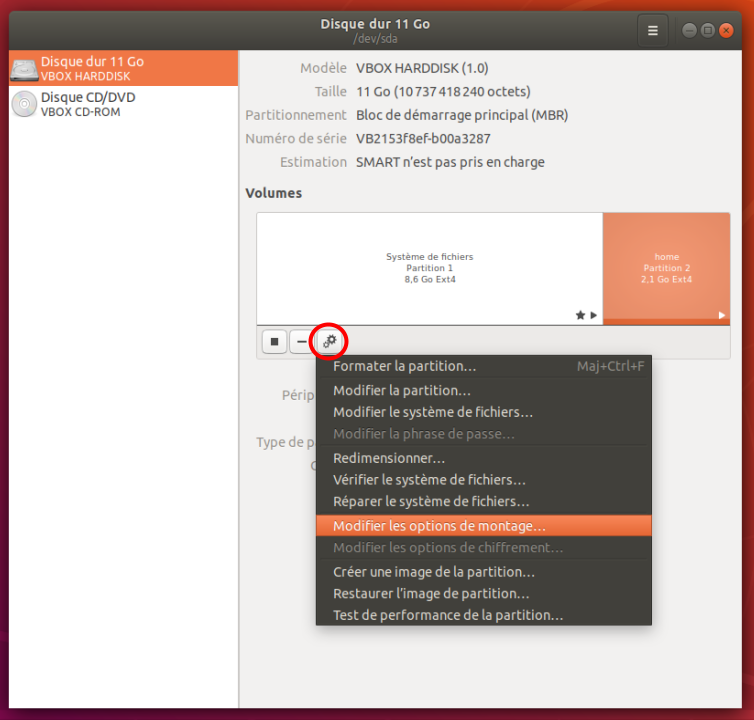Select Restaurer l'image de partition

pos(431,594)
